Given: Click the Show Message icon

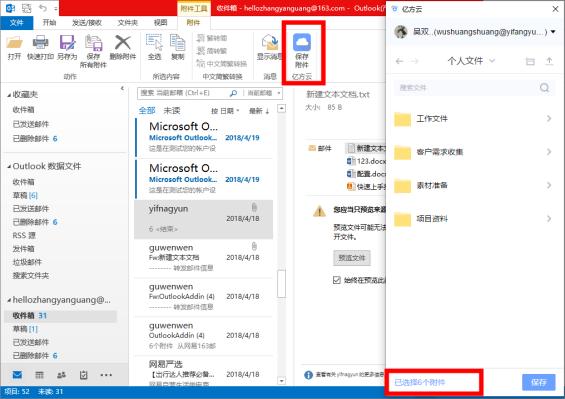Looking at the screenshot, I should pyautogui.click(x=270, y=43).
